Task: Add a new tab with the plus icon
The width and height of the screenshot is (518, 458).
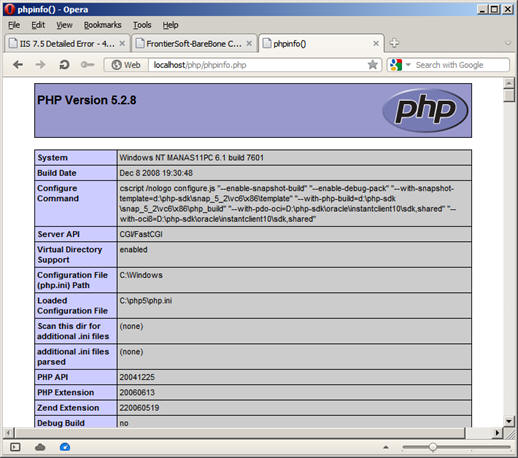Action: coord(394,43)
